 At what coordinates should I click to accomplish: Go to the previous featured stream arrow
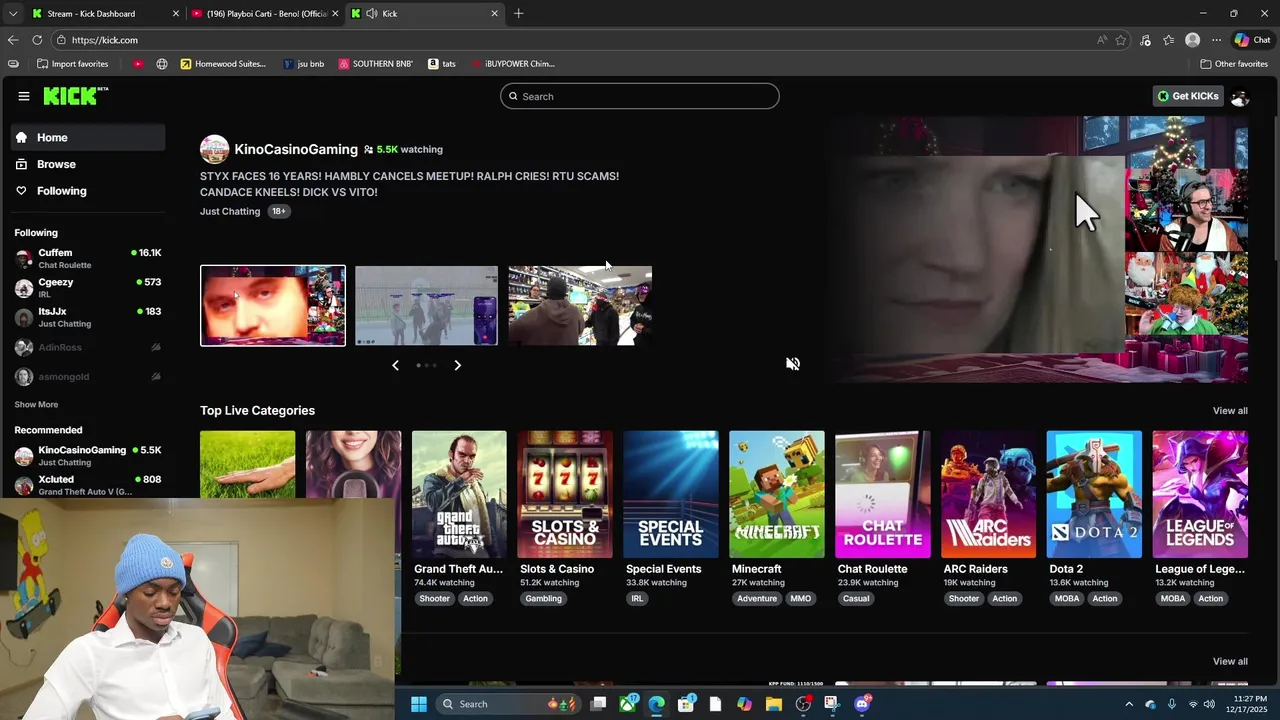pos(395,365)
